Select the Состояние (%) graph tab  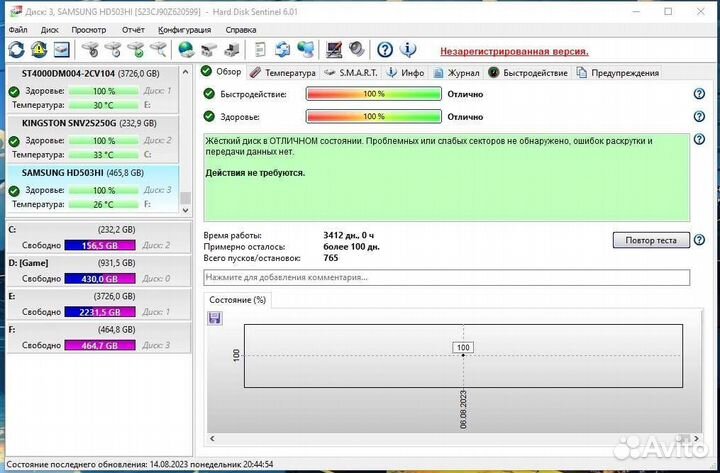[x=237, y=300]
